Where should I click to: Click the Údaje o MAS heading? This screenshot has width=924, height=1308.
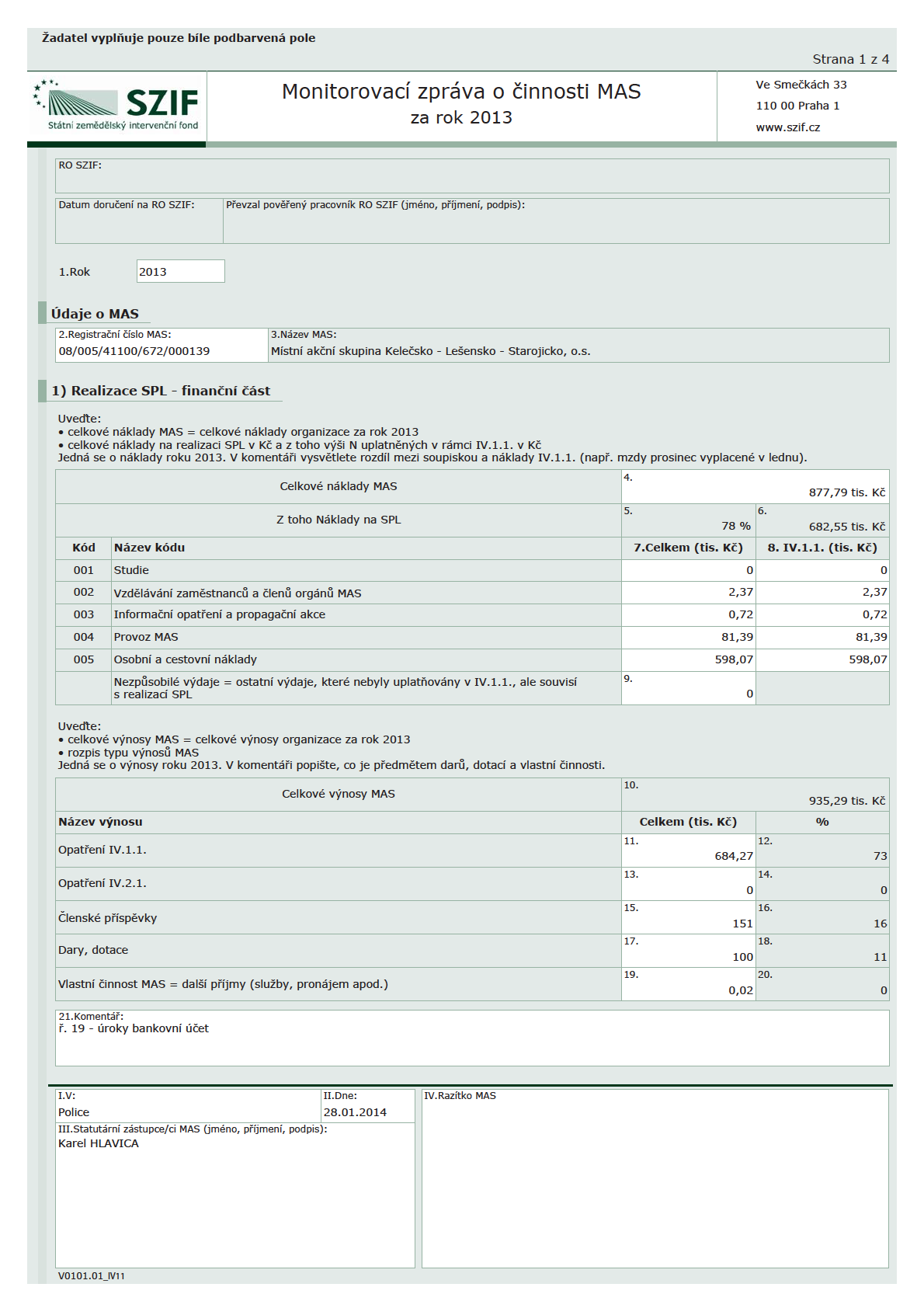(x=95, y=314)
